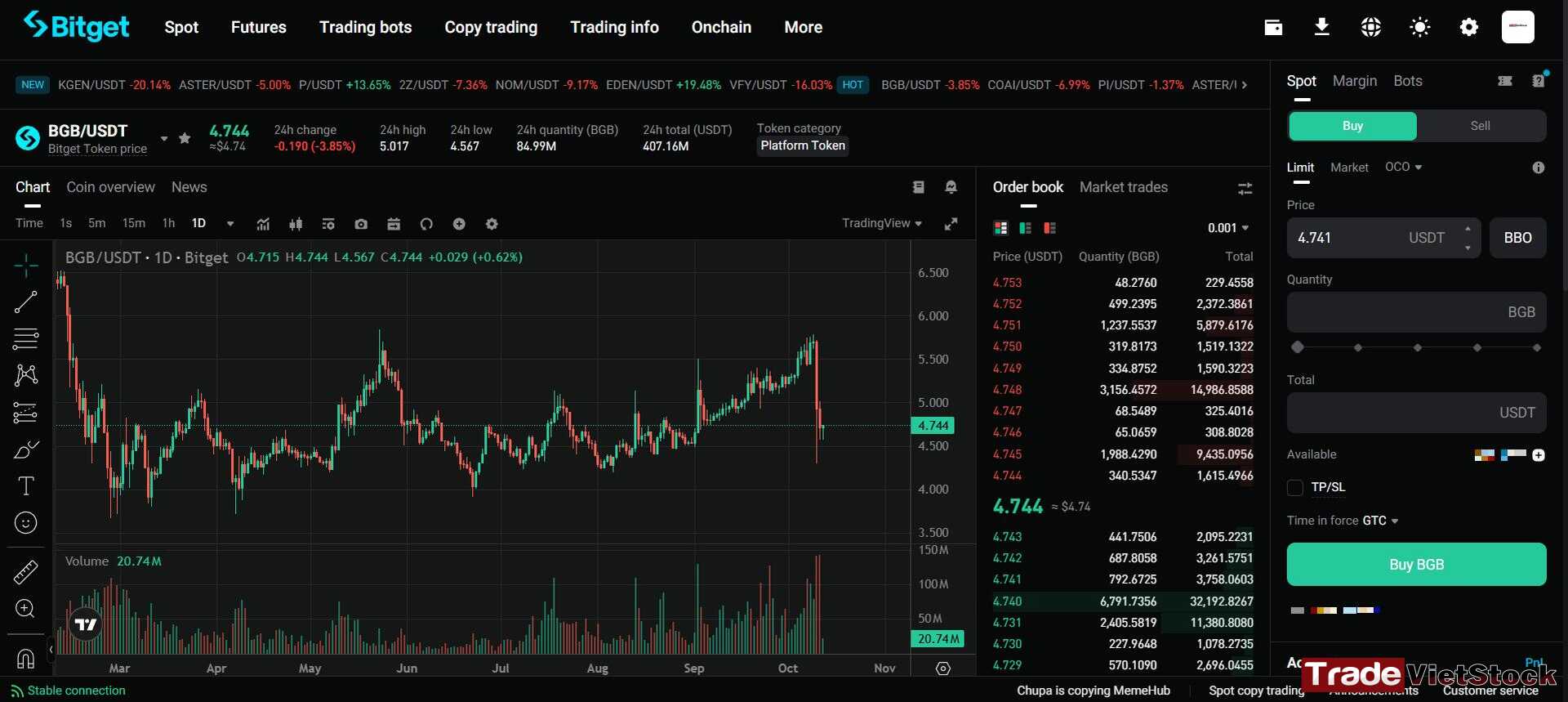The image size is (1568, 702).
Task: Toggle light theme sun icon
Action: click(x=1420, y=27)
